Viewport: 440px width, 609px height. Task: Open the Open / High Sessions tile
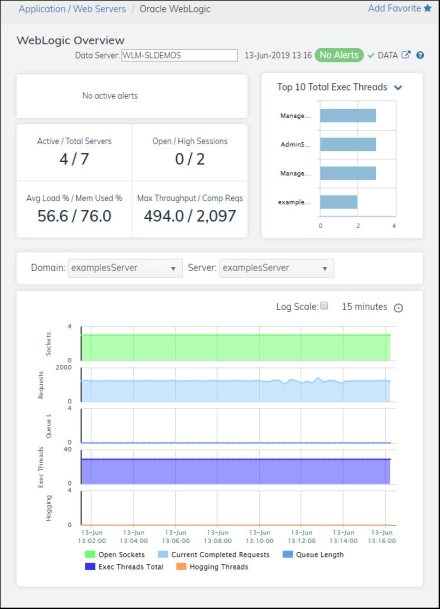coord(190,152)
